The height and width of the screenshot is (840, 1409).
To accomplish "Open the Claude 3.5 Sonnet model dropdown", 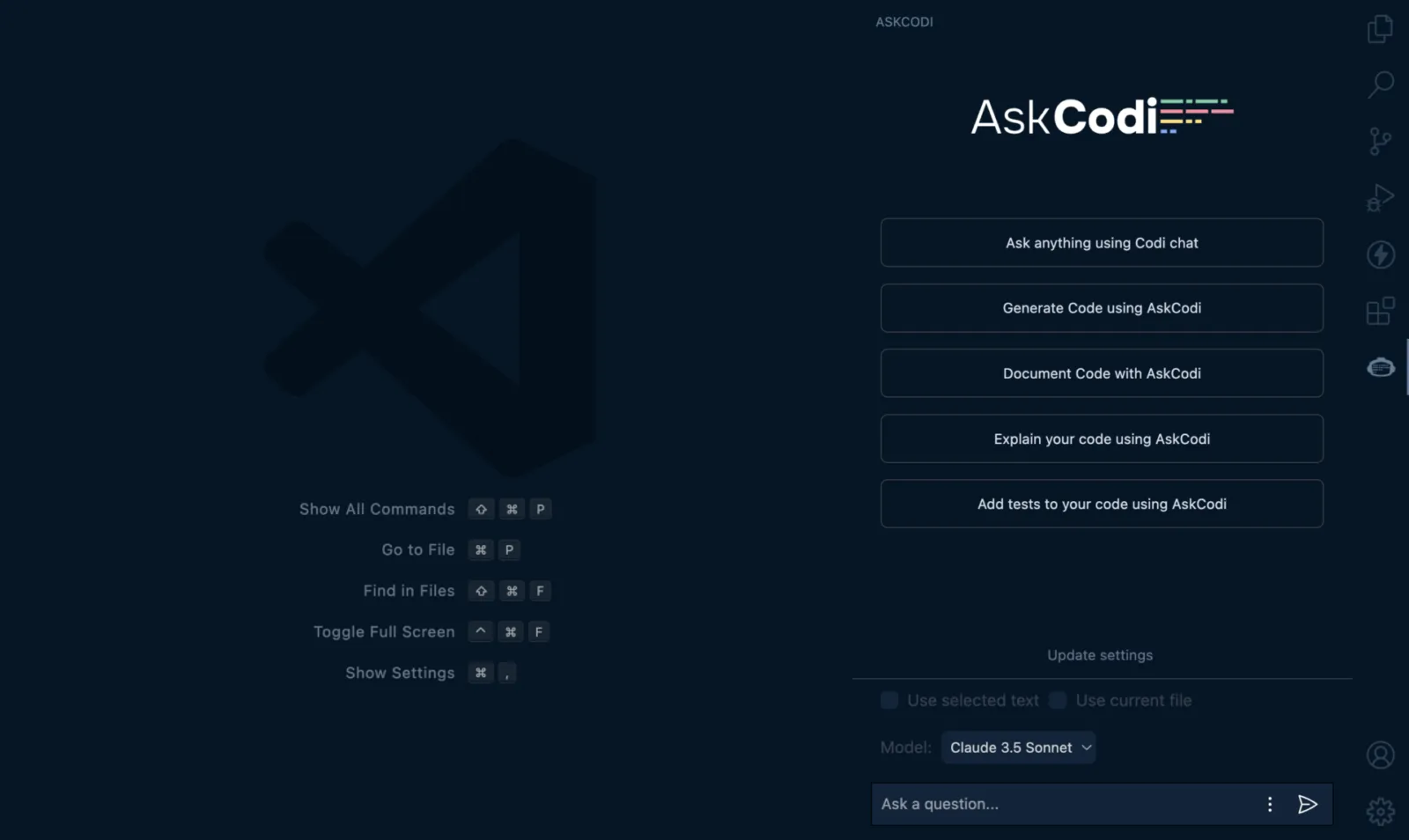I will click(x=1019, y=748).
